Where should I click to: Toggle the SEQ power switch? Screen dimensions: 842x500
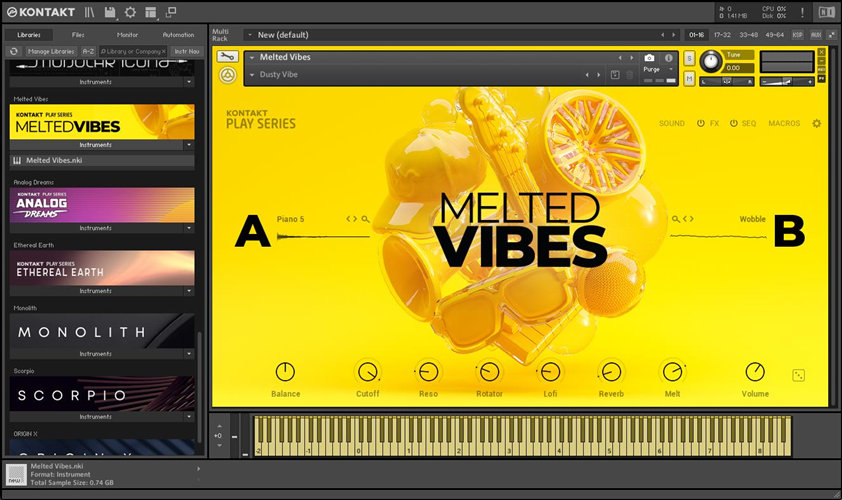734,124
